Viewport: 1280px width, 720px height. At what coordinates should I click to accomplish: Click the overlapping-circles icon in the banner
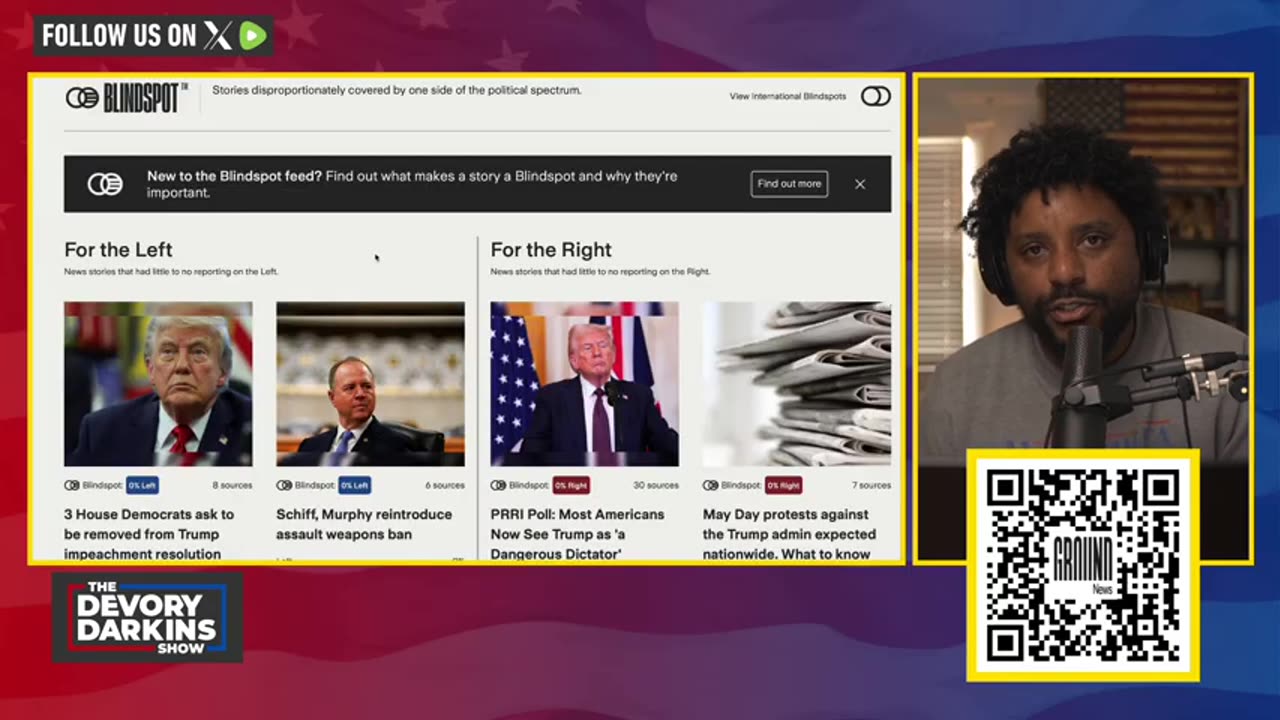click(105, 184)
